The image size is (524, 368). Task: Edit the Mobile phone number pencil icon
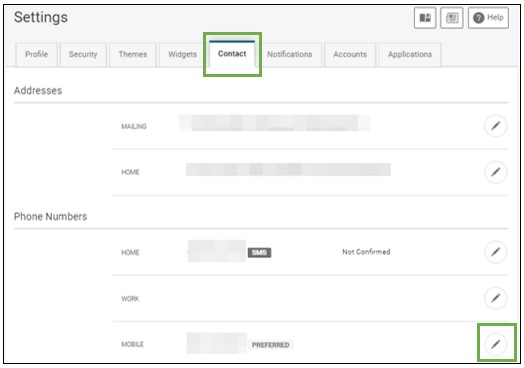click(x=496, y=344)
